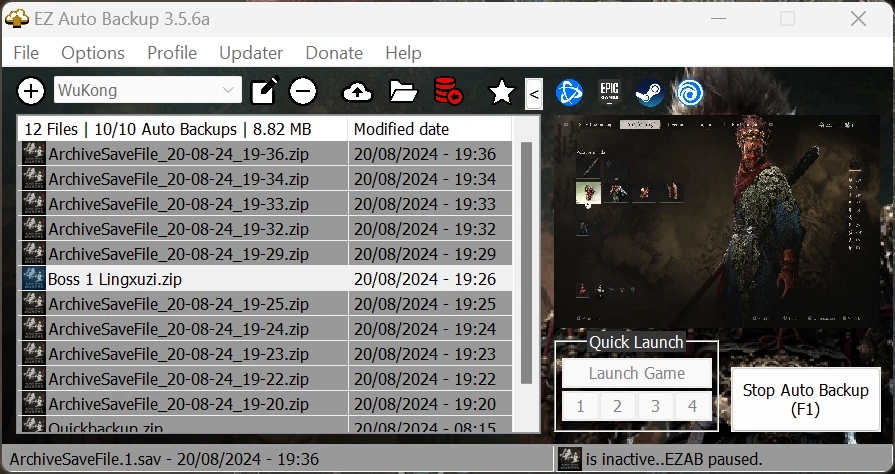Open the Profile menu

172,53
